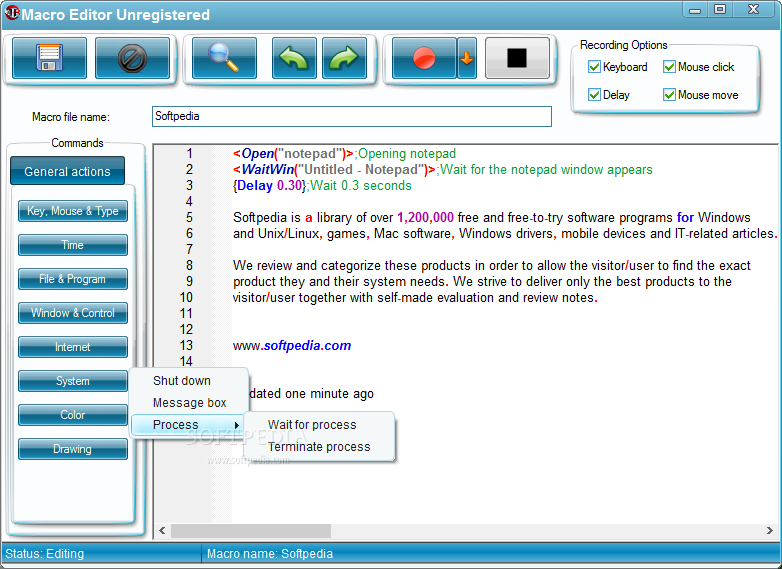Open the Time commands menu
The height and width of the screenshot is (569, 782).
click(x=73, y=245)
